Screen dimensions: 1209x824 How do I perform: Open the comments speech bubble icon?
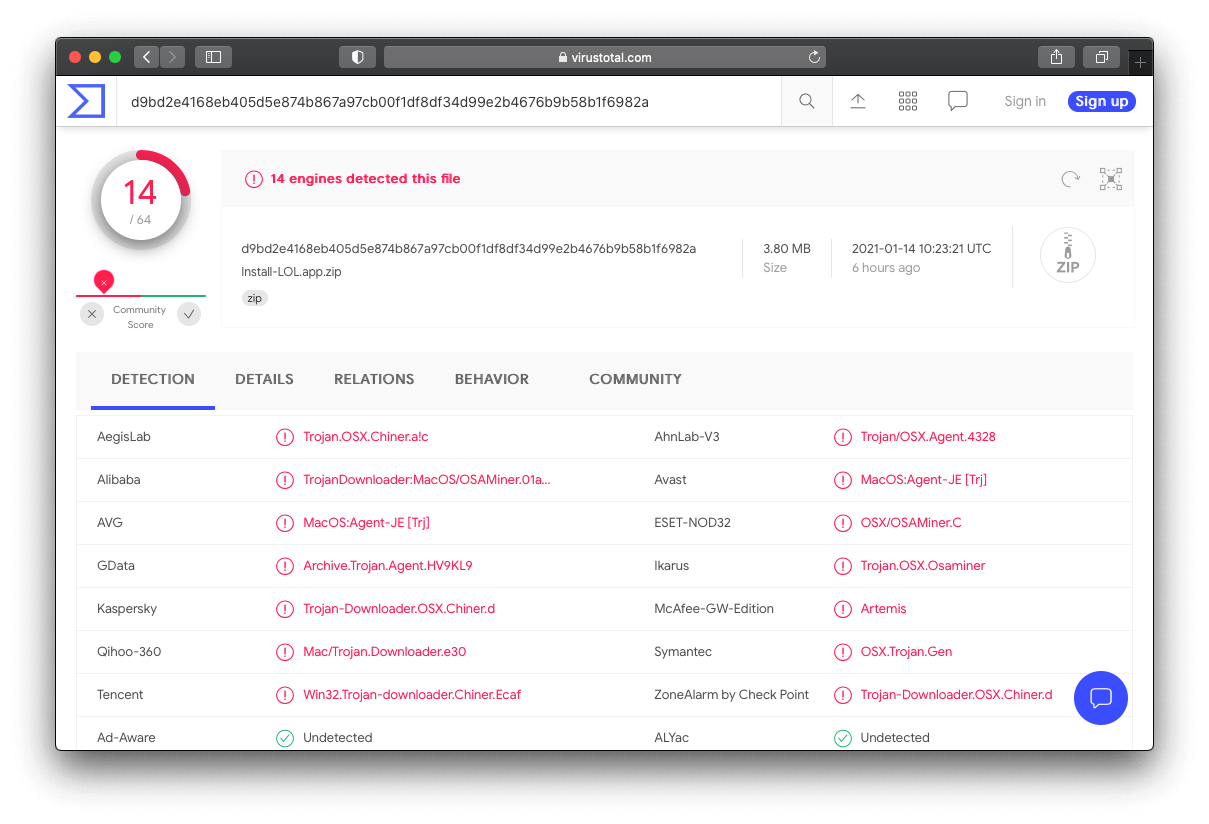[x=958, y=101]
